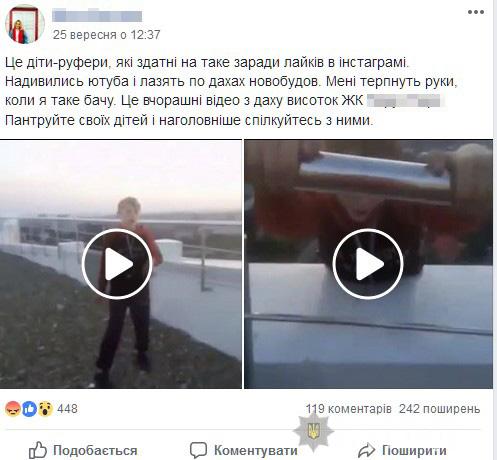View the 242 поширень shares link
This screenshot has height=460, width=497.
point(440,409)
